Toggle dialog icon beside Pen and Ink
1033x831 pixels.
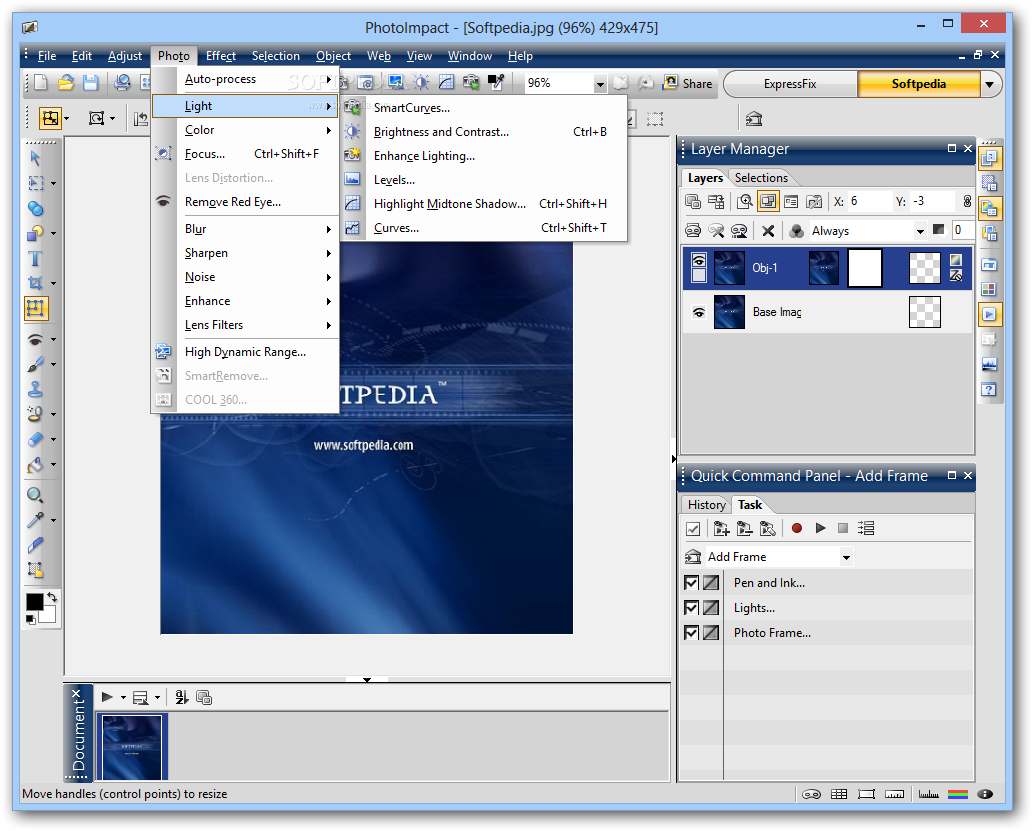coord(711,583)
